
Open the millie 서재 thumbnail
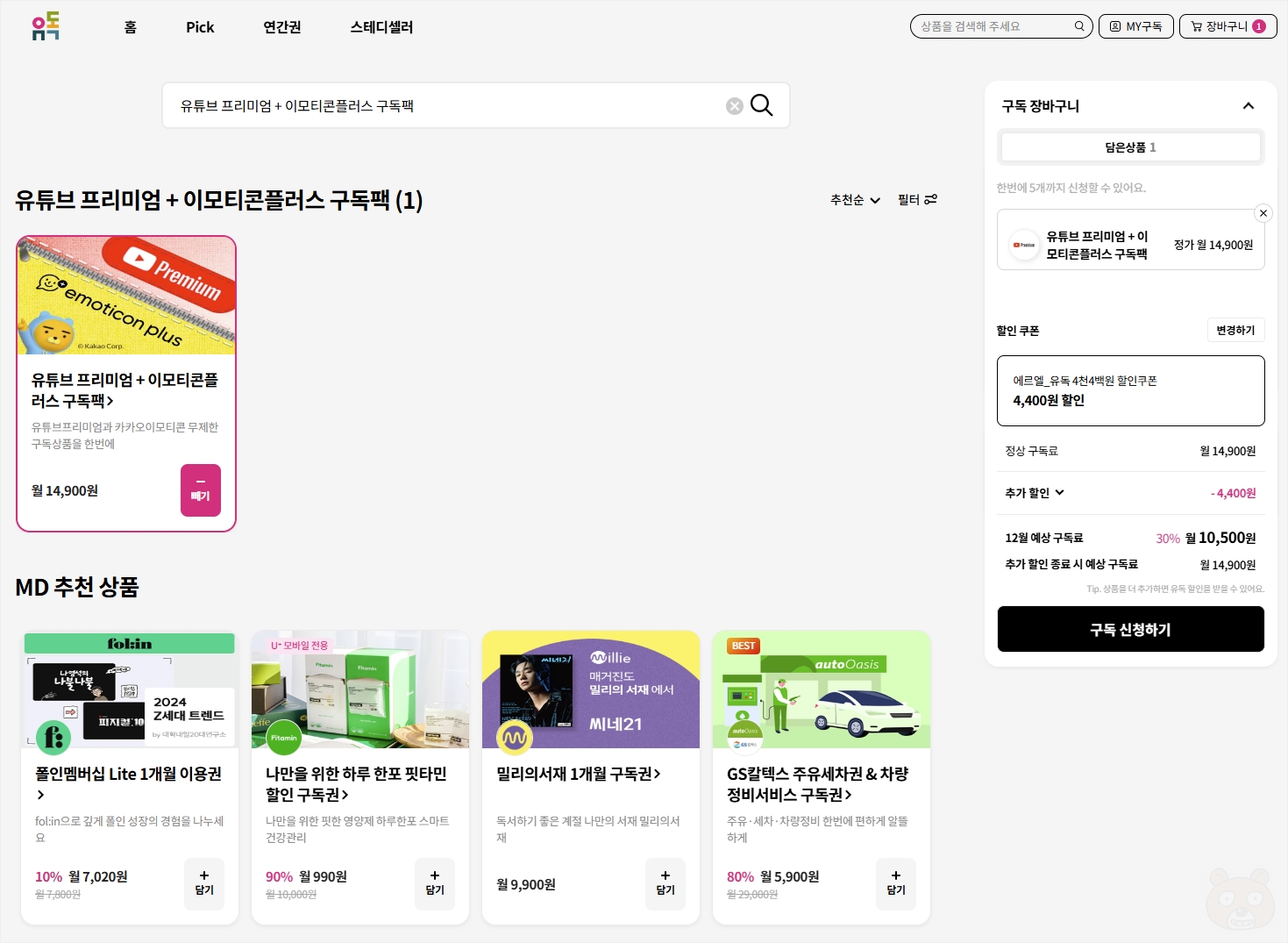(591, 689)
